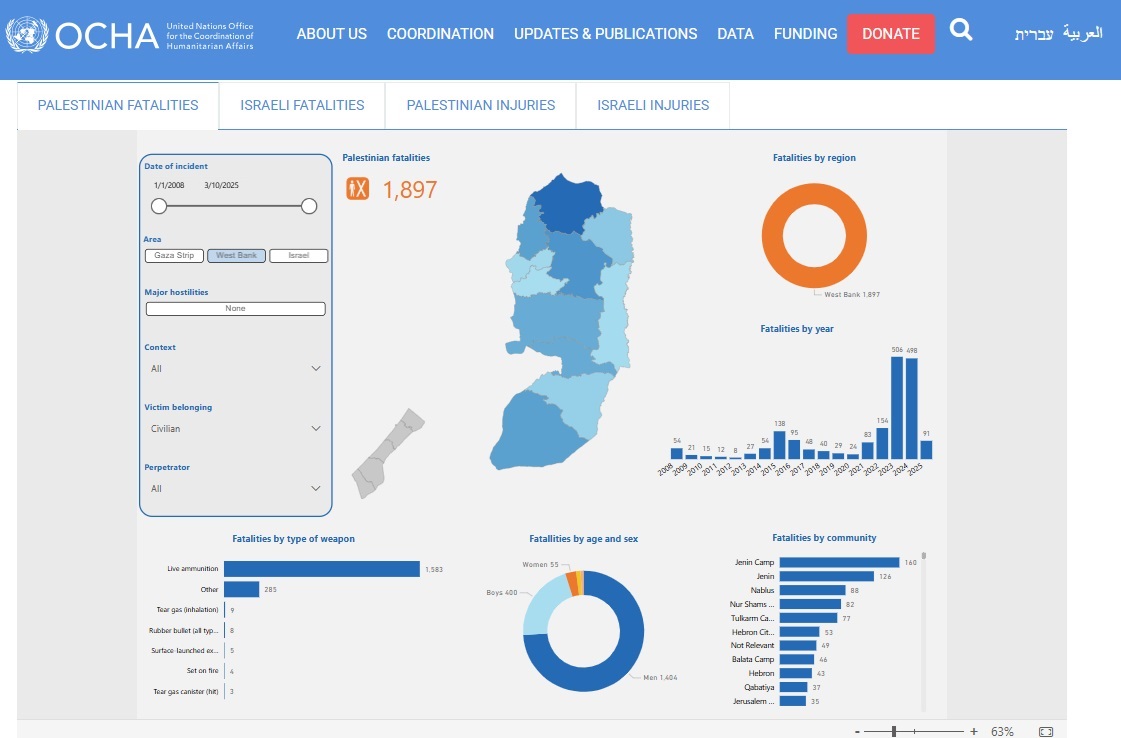Click the fatalities people icon

point(358,189)
